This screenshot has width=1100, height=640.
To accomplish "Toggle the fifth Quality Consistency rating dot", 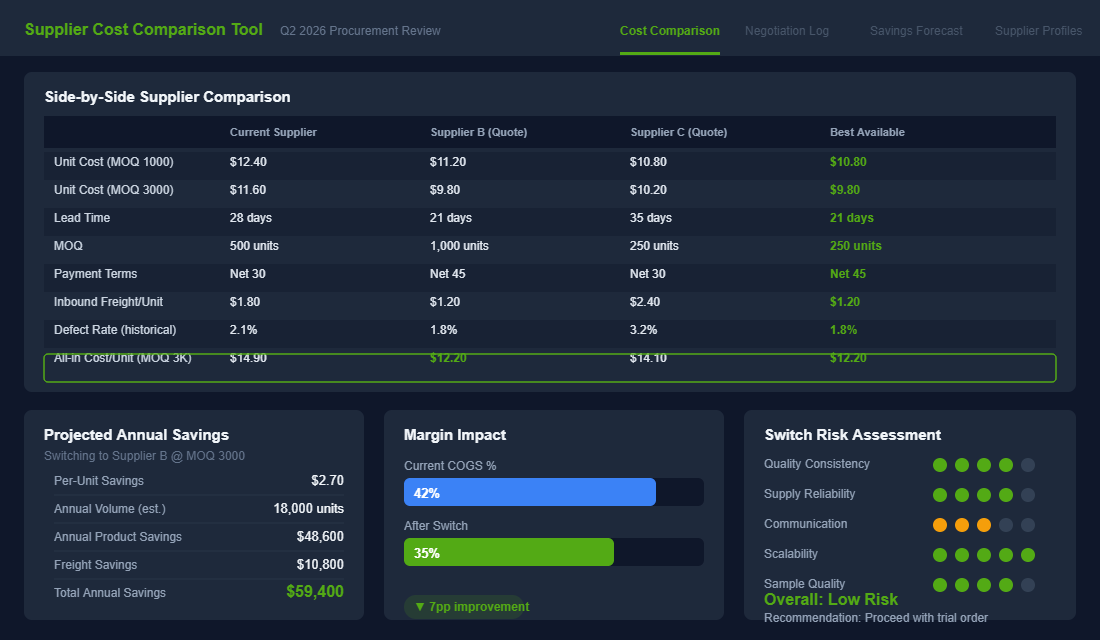I will pos(1028,464).
